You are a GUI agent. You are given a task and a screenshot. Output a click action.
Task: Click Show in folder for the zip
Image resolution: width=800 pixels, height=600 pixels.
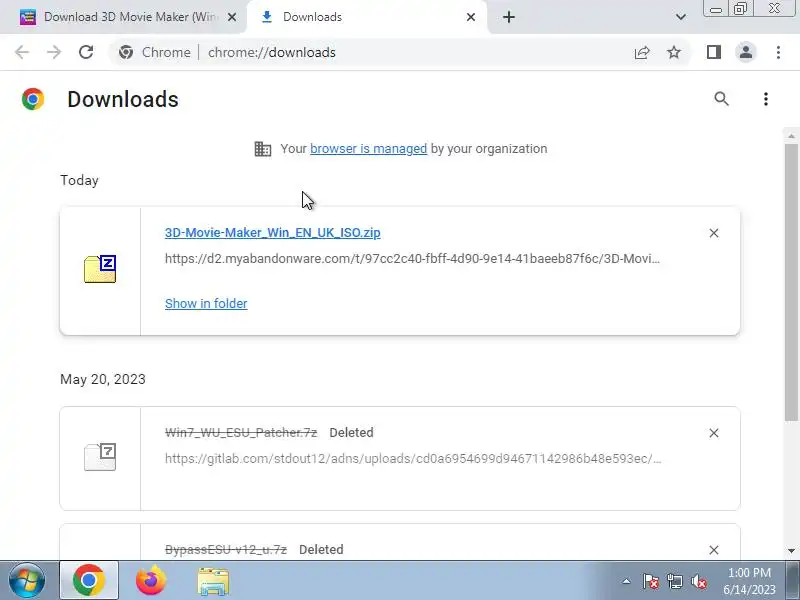pyautogui.click(x=206, y=304)
